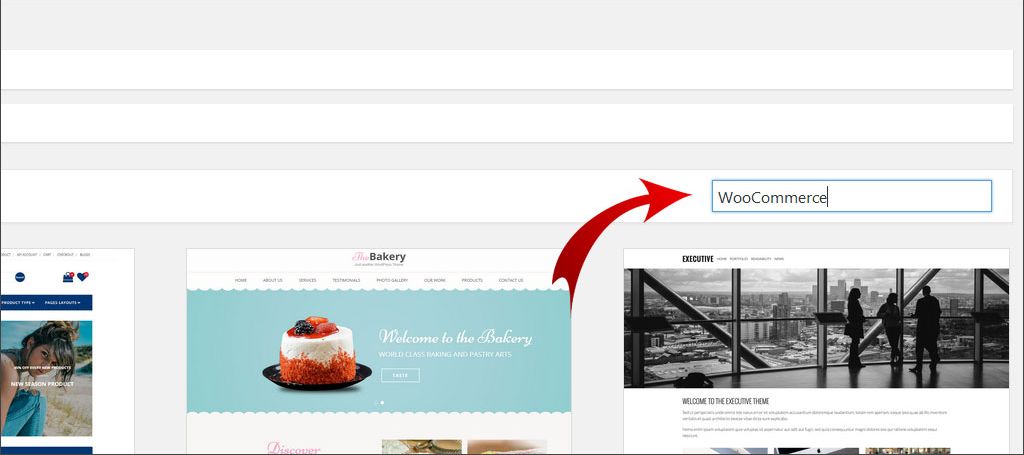The width and height of the screenshot is (1024, 455).
Task: Click Products in the Bakery menu
Action: point(472,280)
